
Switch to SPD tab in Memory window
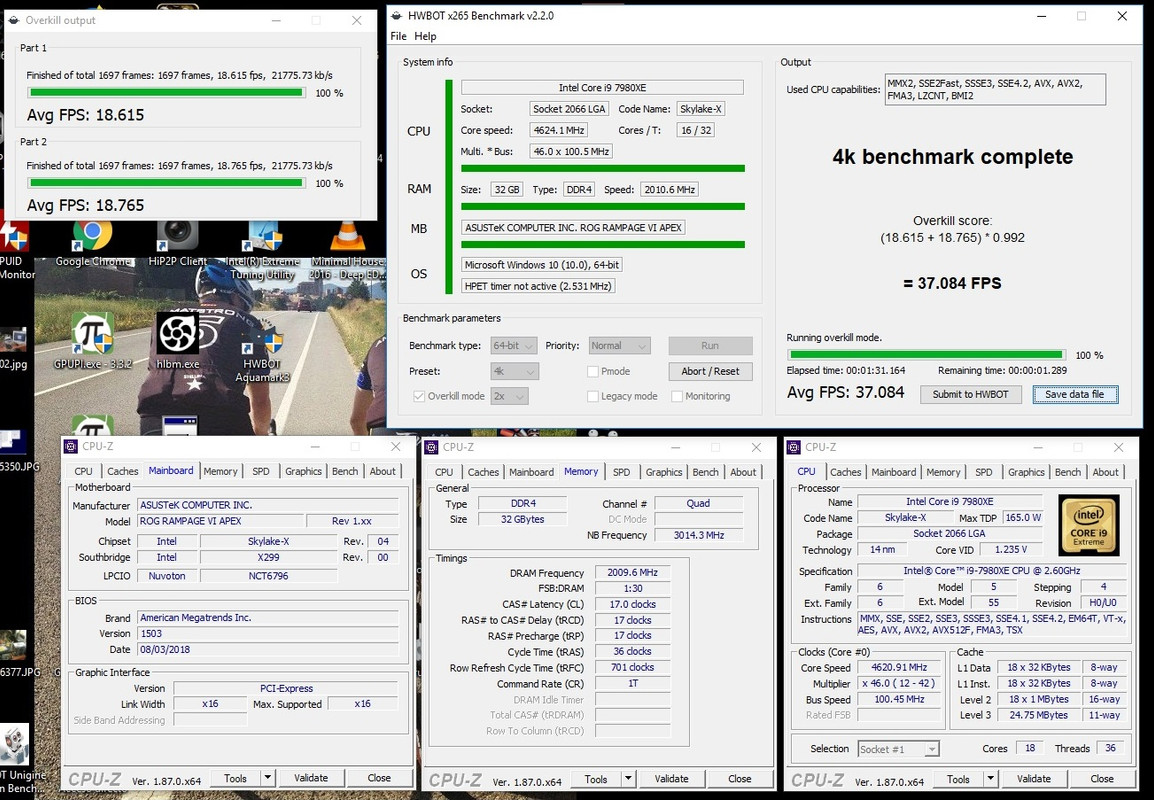(x=622, y=472)
